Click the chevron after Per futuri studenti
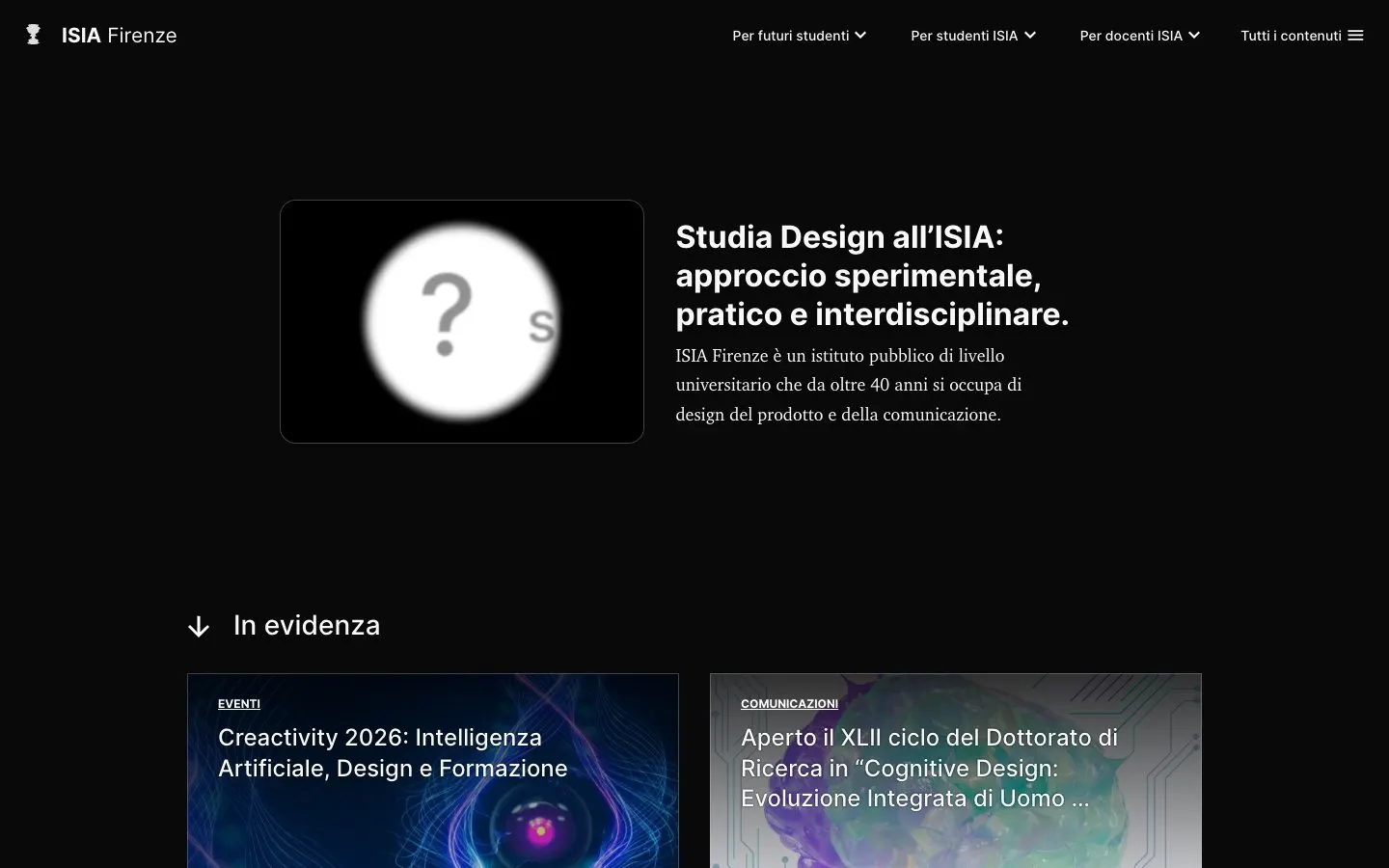 pyautogui.click(x=860, y=36)
